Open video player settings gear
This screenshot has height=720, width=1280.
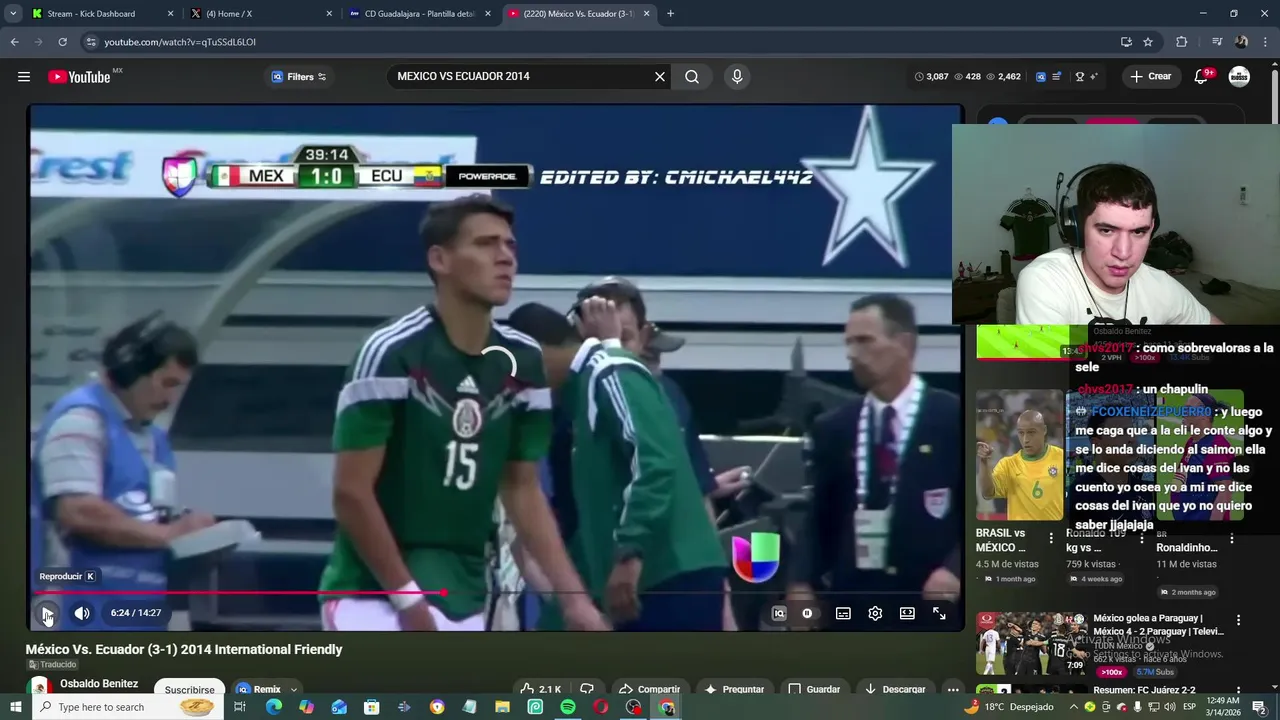coord(875,613)
